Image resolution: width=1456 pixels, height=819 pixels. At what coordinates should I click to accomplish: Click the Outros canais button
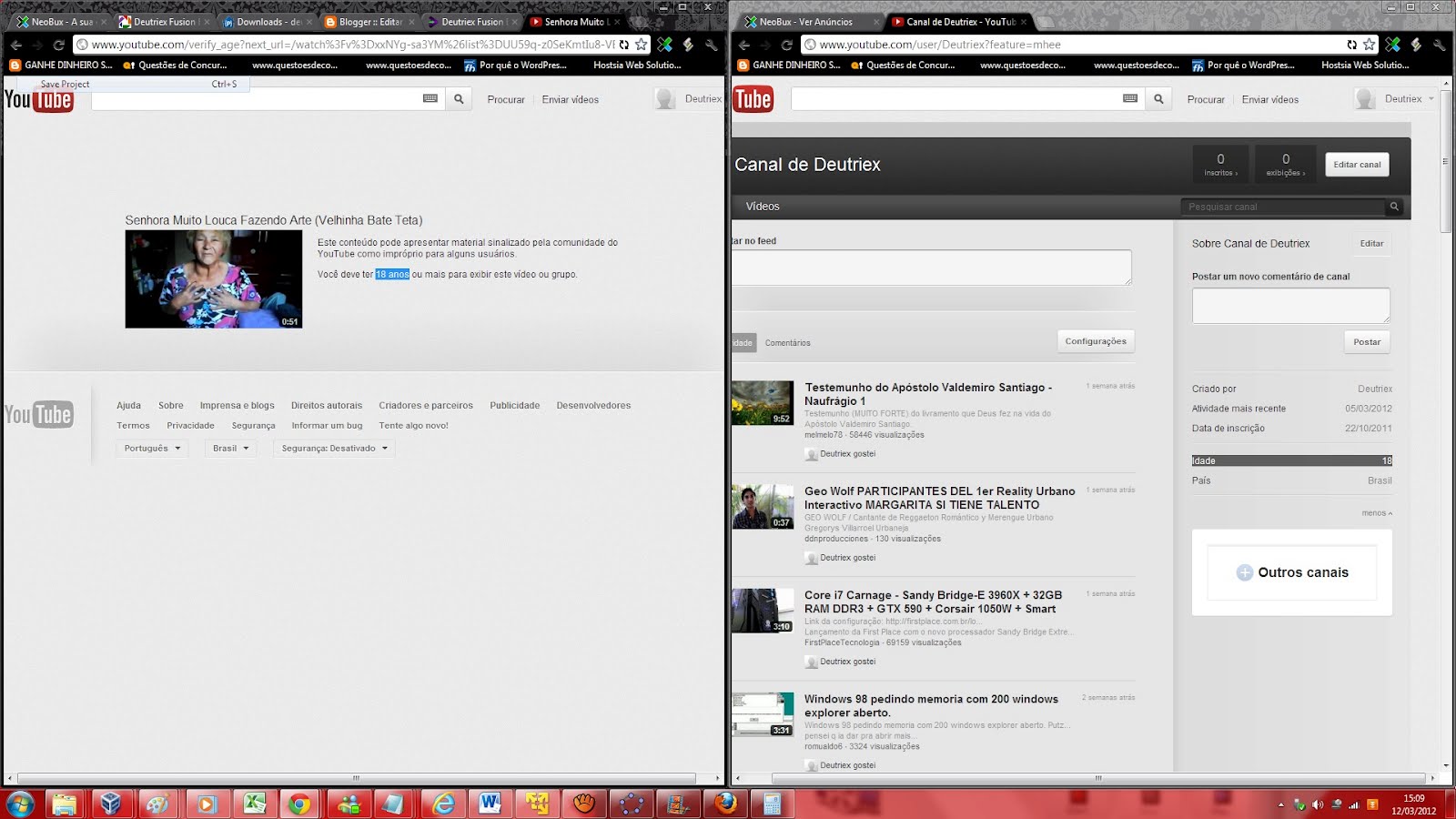pyautogui.click(x=1292, y=572)
